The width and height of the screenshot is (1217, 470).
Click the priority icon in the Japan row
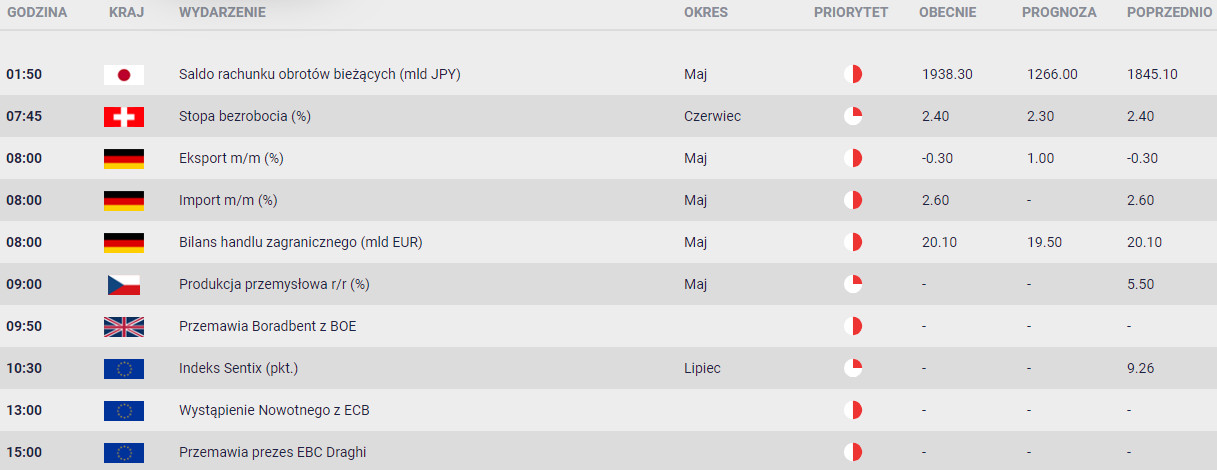point(852,74)
